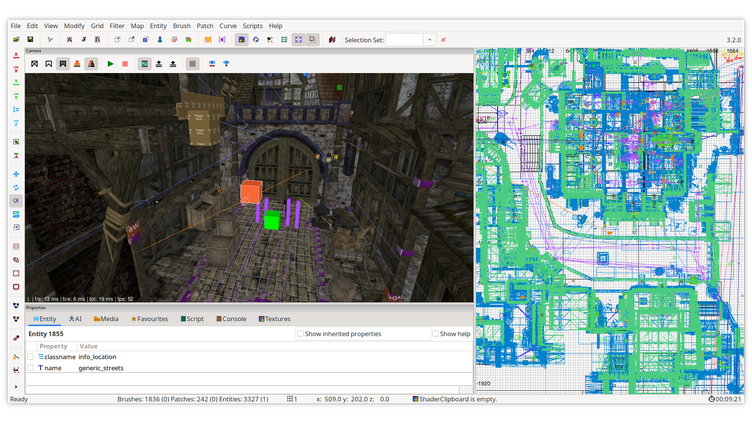This screenshot has width=752, height=423.
Task: Stop render preview with red square icon
Action: (125, 64)
